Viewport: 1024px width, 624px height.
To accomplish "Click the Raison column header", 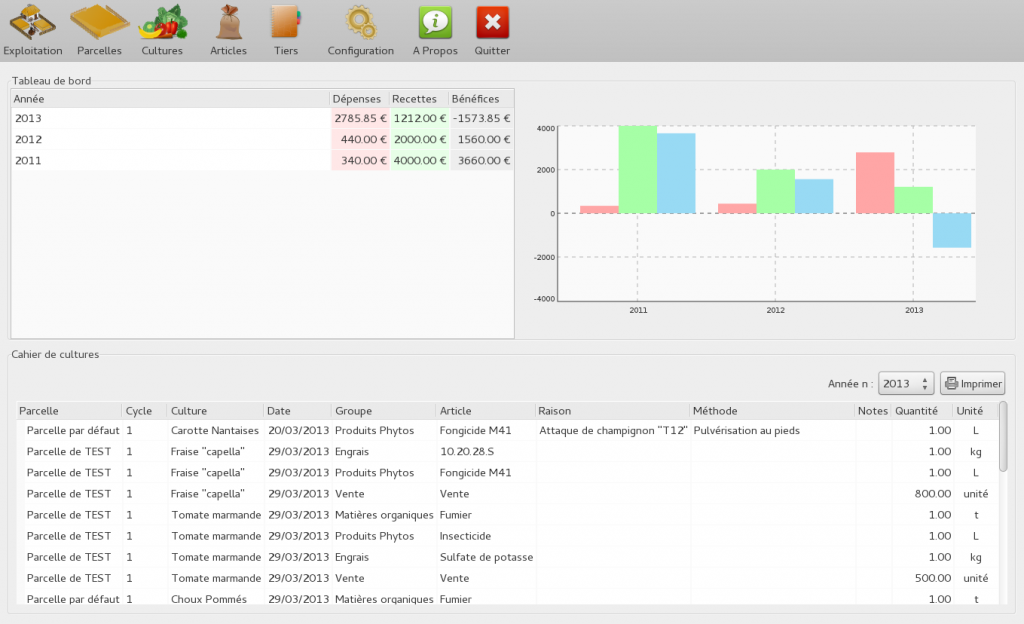I will pos(613,411).
